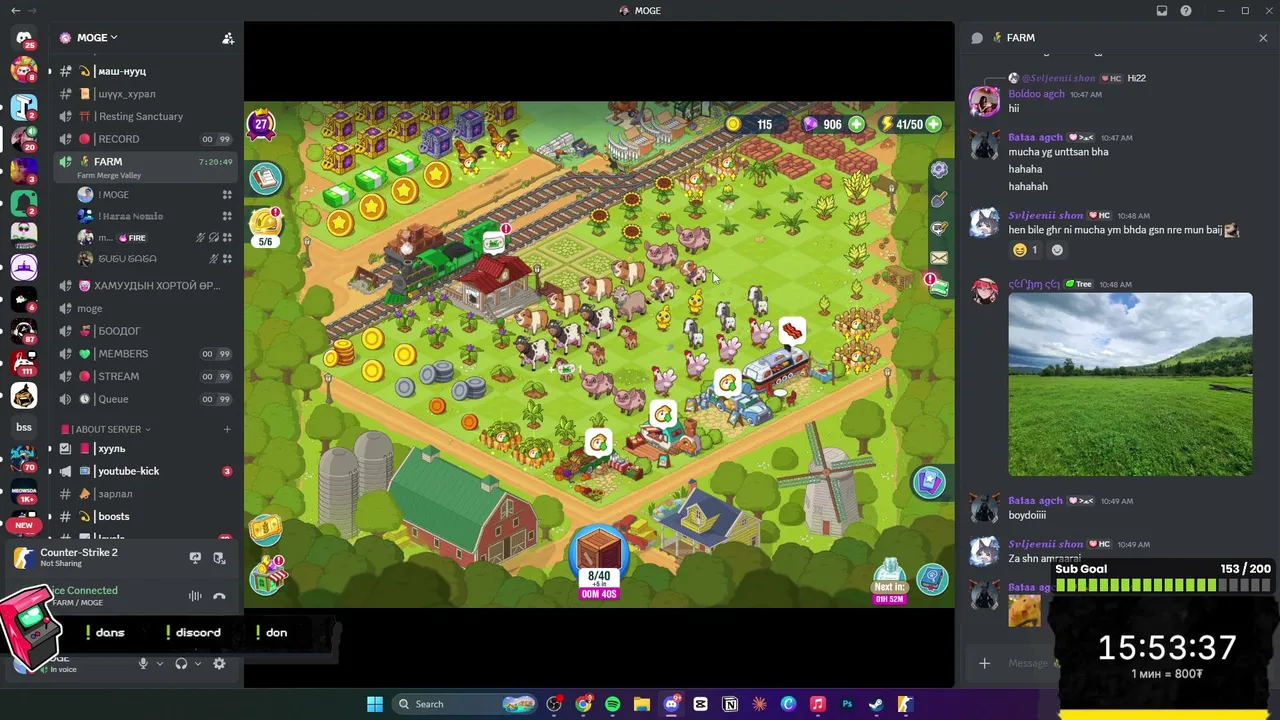
Task: Open the blue book icon at game corner
Action: click(932, 579)
